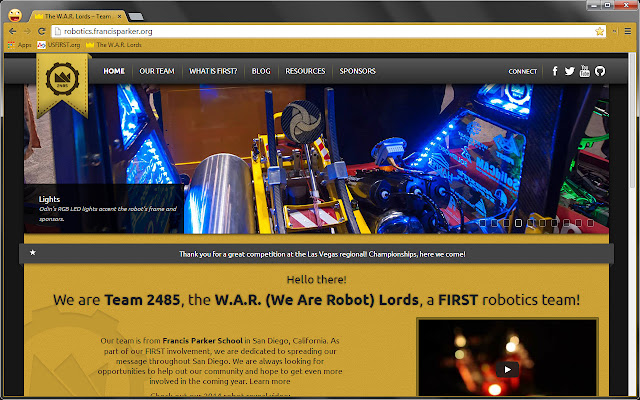Select the seventh slideshow indicator square
This screenshot has width=640, height=400.
(x=554, y=223)
